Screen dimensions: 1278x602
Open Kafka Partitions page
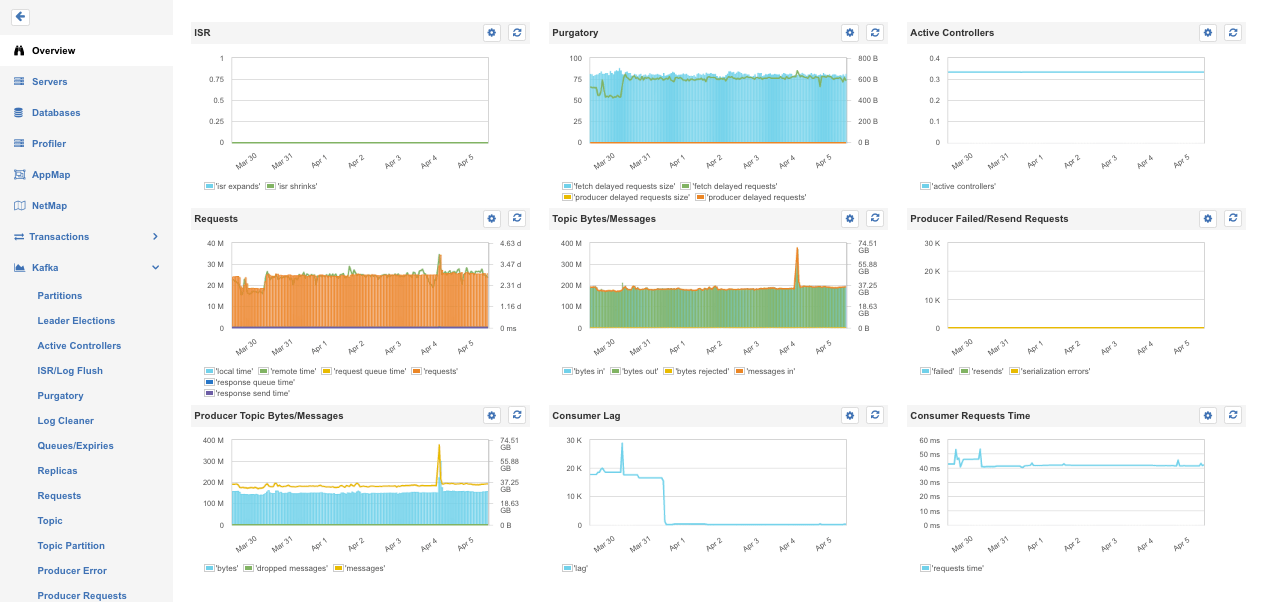pos(60,296)
